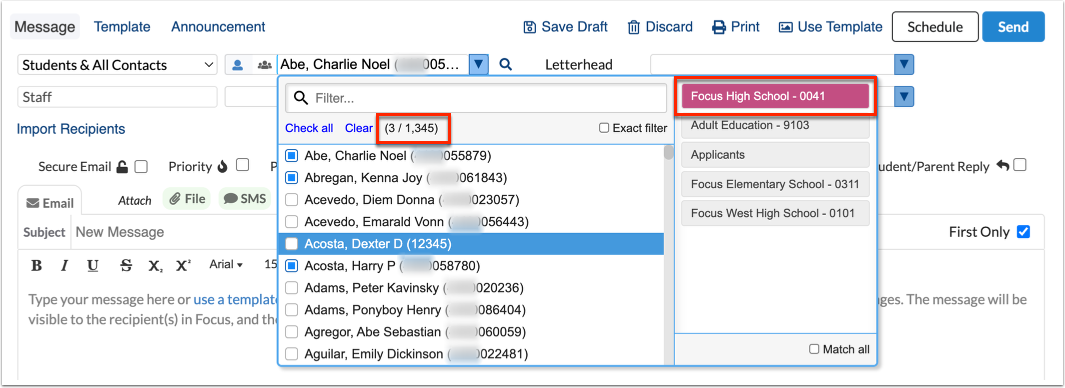Click the Print printer icon
Image resolution: width=1065 pixels, height=388 pixels.
tap(719, 27)
